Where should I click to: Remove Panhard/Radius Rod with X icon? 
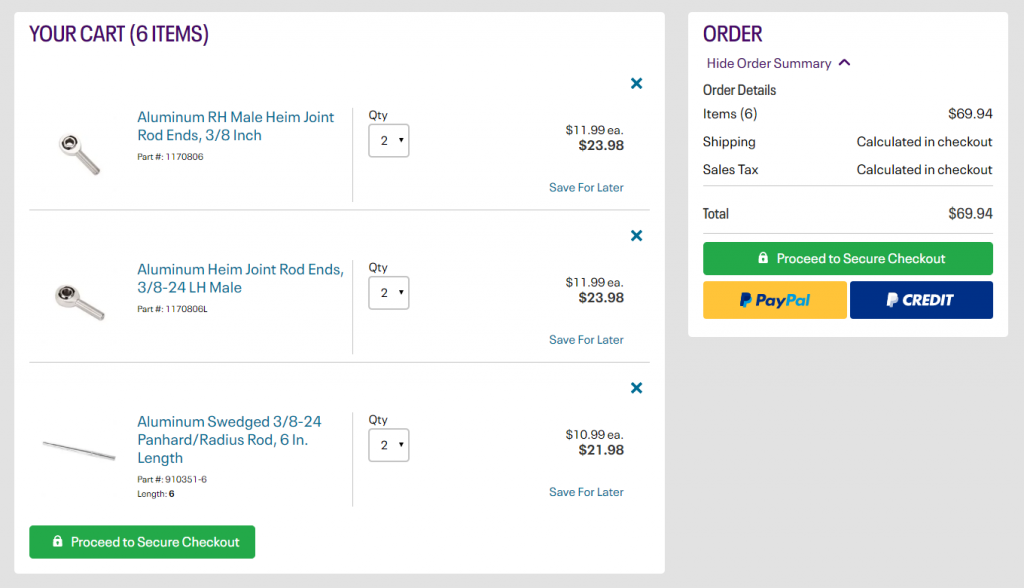click(636, 388)
